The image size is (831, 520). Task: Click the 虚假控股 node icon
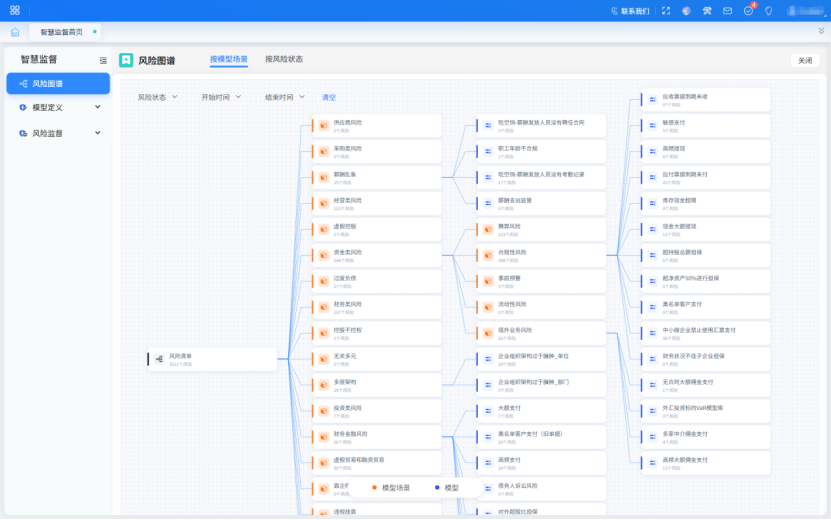(323, 230)
